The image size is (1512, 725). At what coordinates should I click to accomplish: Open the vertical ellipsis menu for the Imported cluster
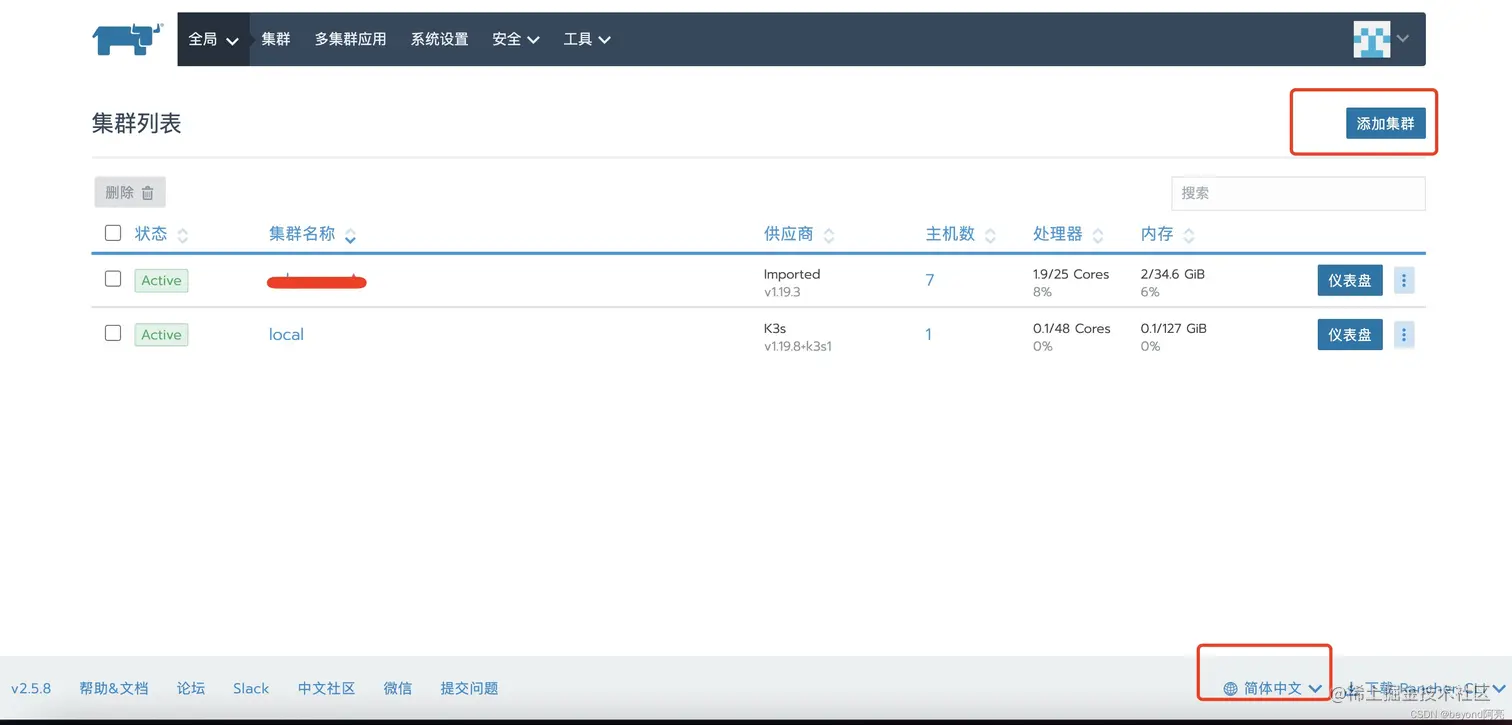point(1404,280)
